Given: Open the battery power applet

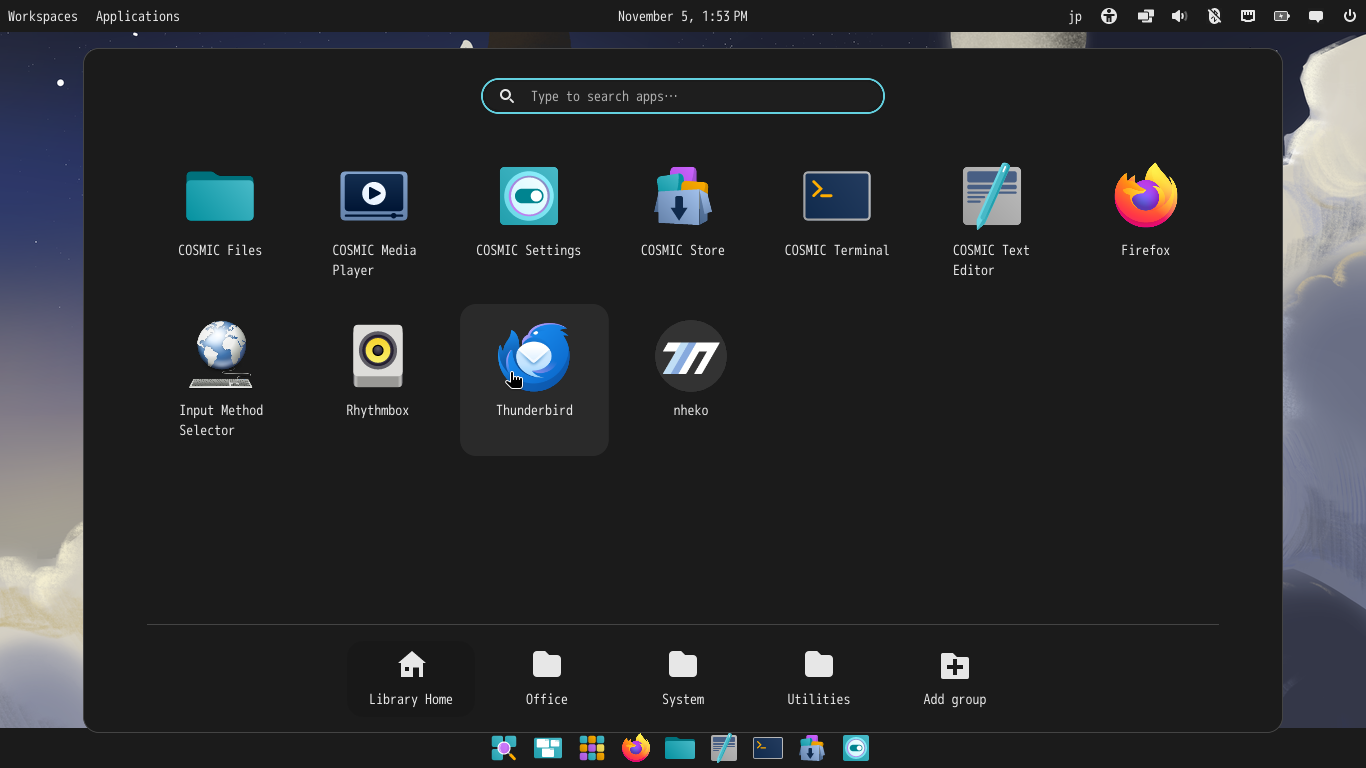Looking at the screenshot, I should pos(1282,16).
